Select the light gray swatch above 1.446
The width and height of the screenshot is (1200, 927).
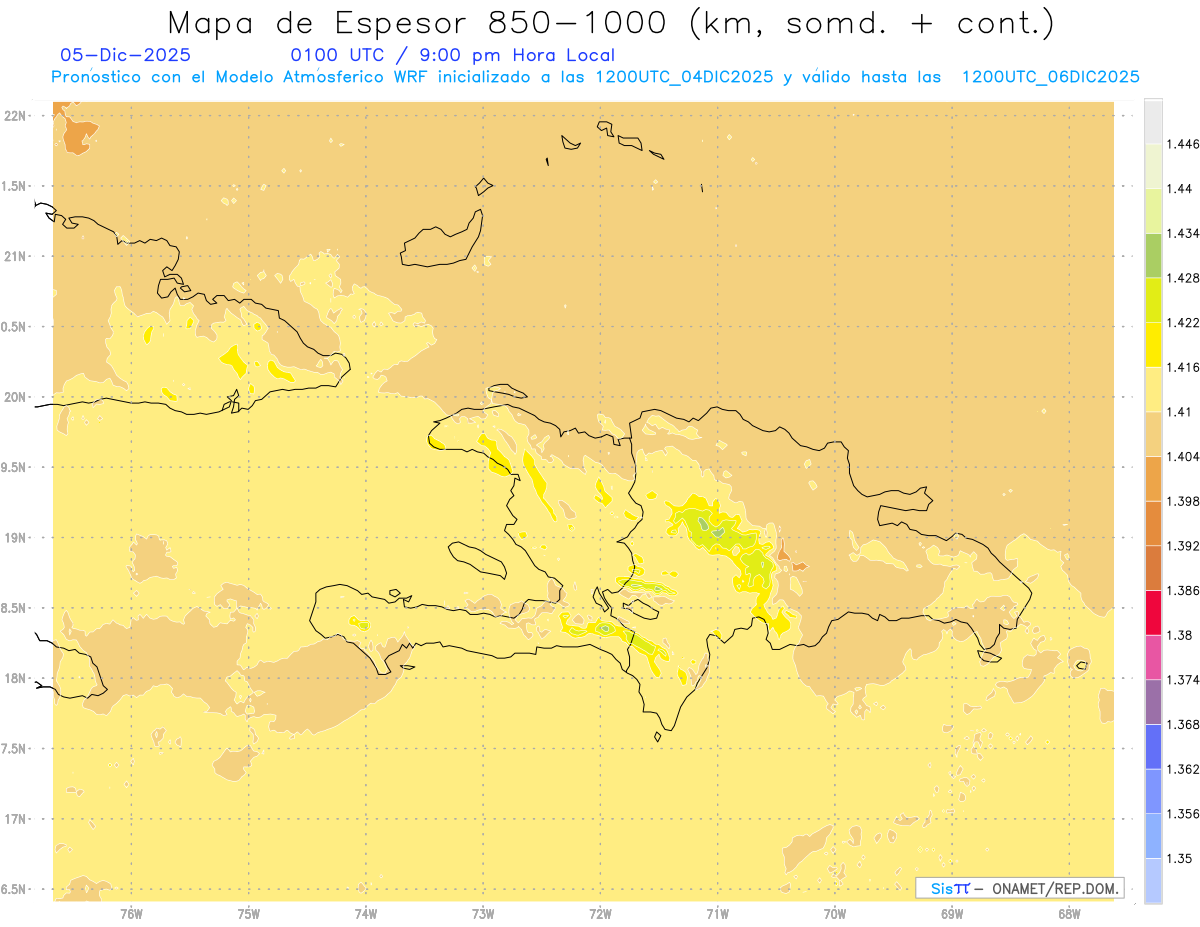tap(1153, 121)
